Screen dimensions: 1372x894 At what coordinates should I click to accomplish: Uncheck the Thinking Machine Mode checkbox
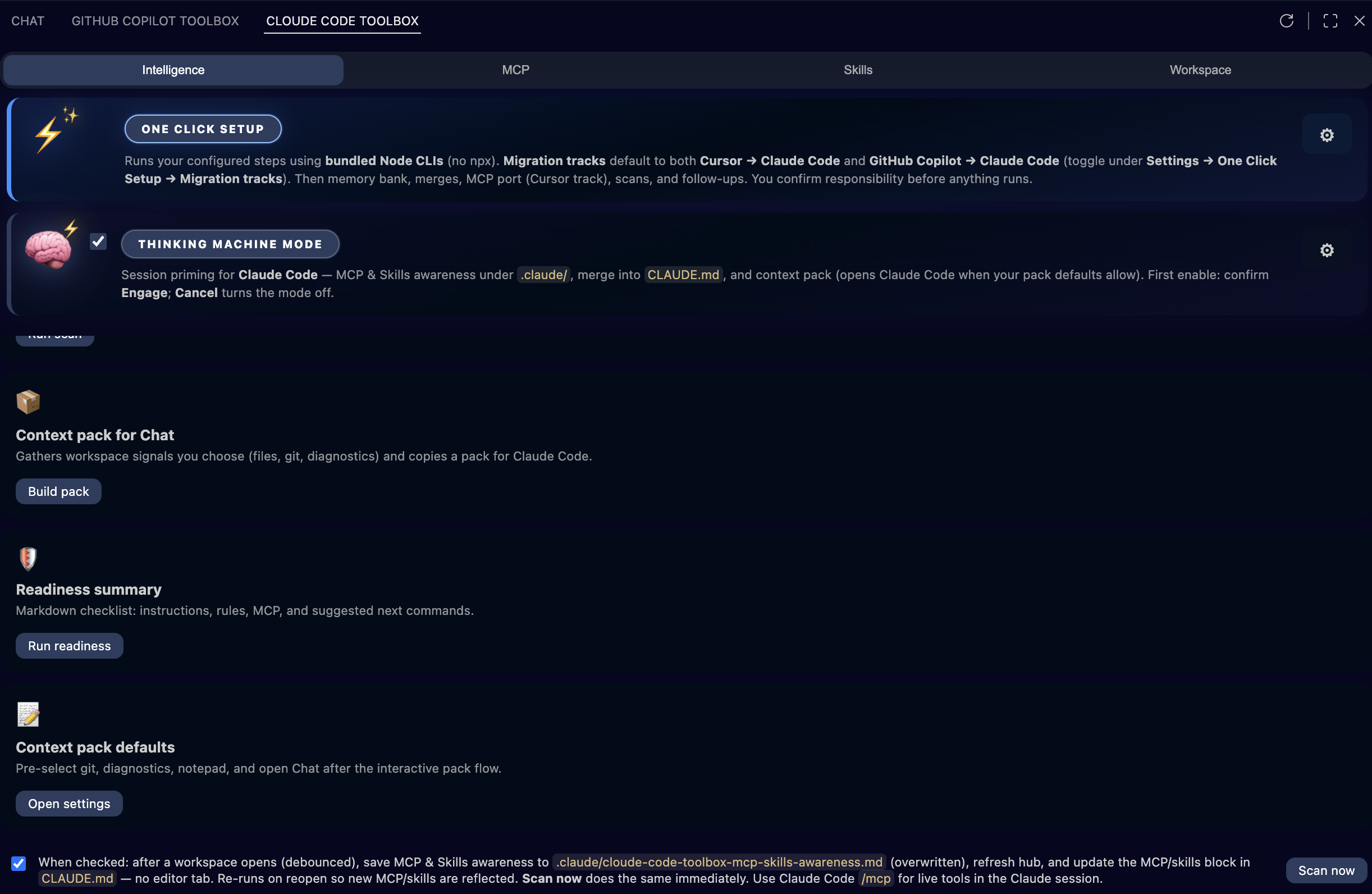point(98,241)
